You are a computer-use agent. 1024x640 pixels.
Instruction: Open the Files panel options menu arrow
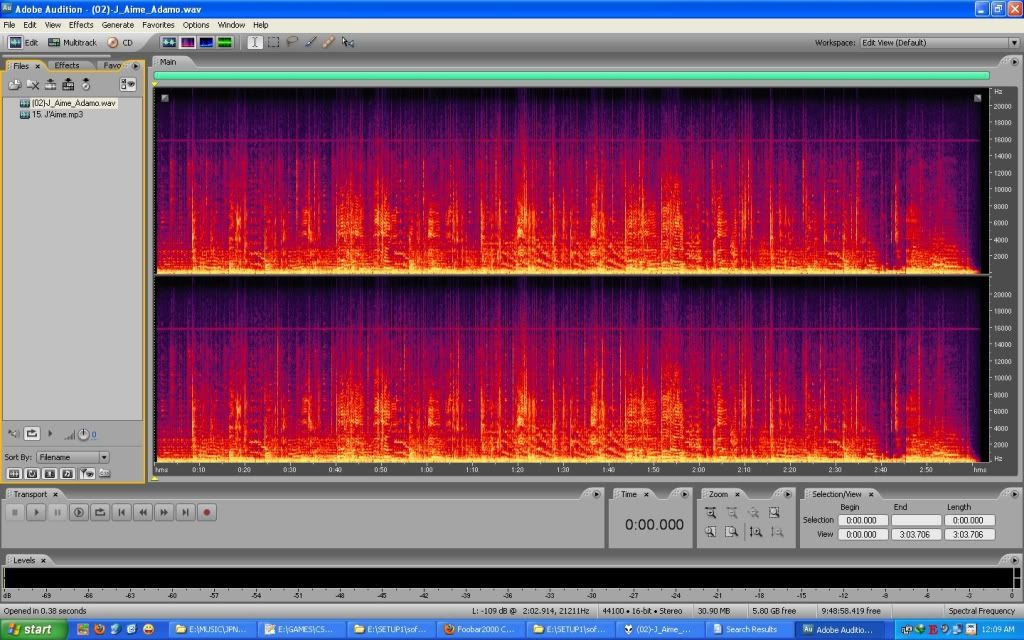point(135,66)
